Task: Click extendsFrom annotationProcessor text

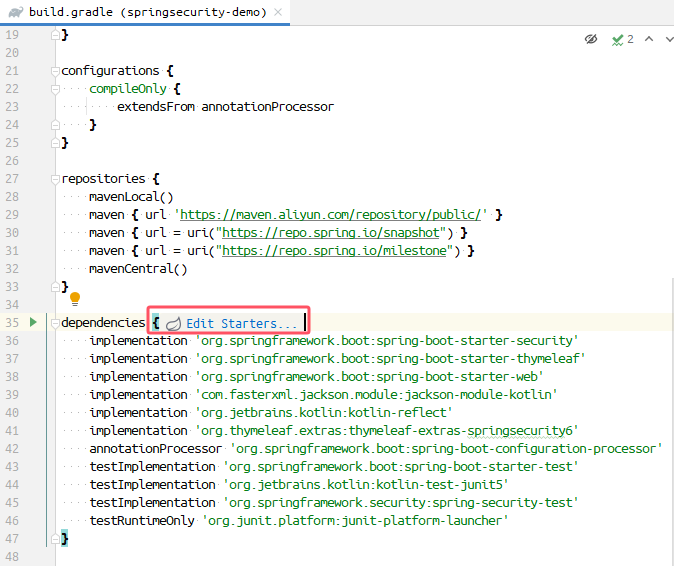Action: tap(225, 107)
